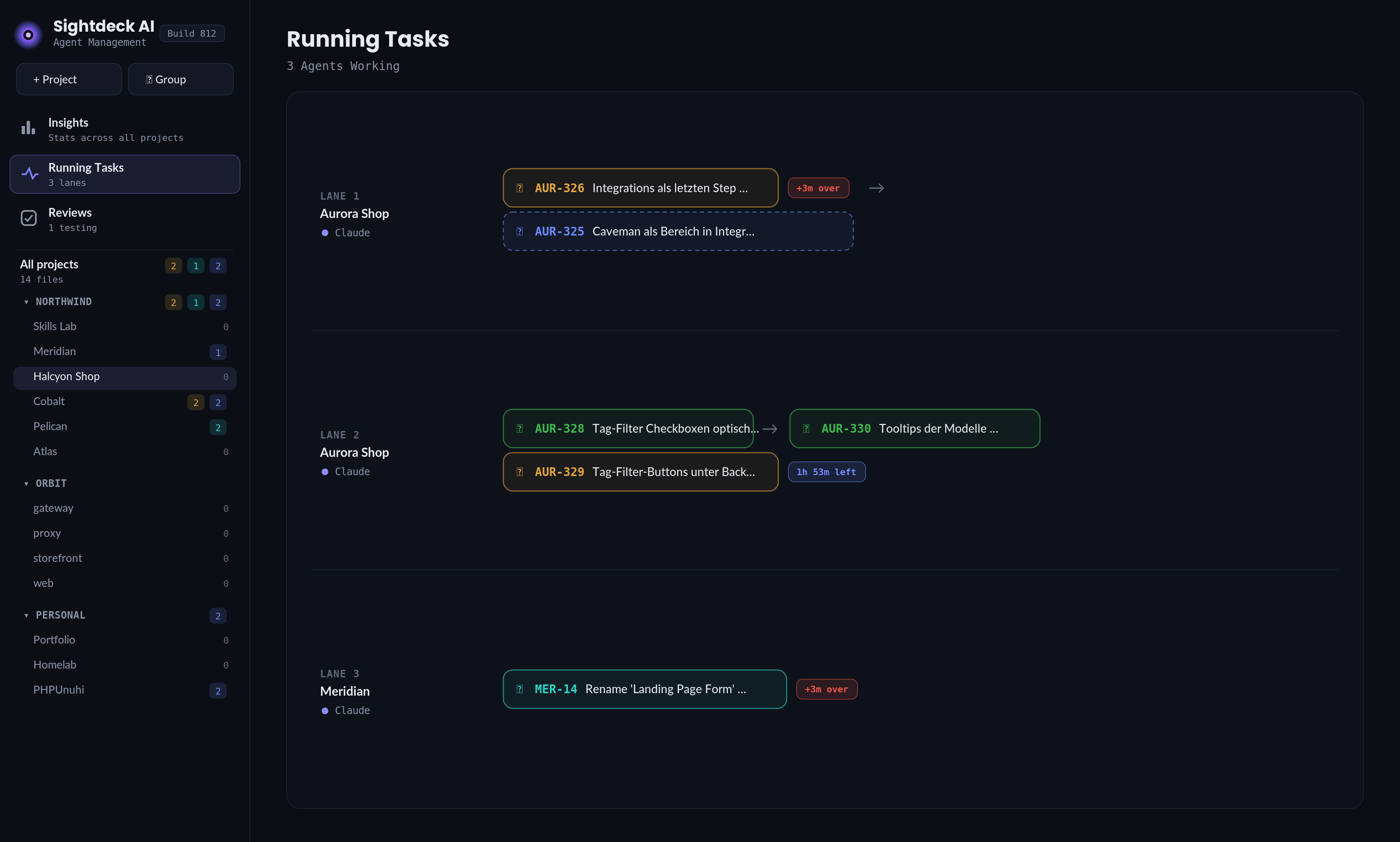Click blue badge 2 in PERSONAL row
The height and width of the screenshot is (842, 1400).
tap(218, 616)
